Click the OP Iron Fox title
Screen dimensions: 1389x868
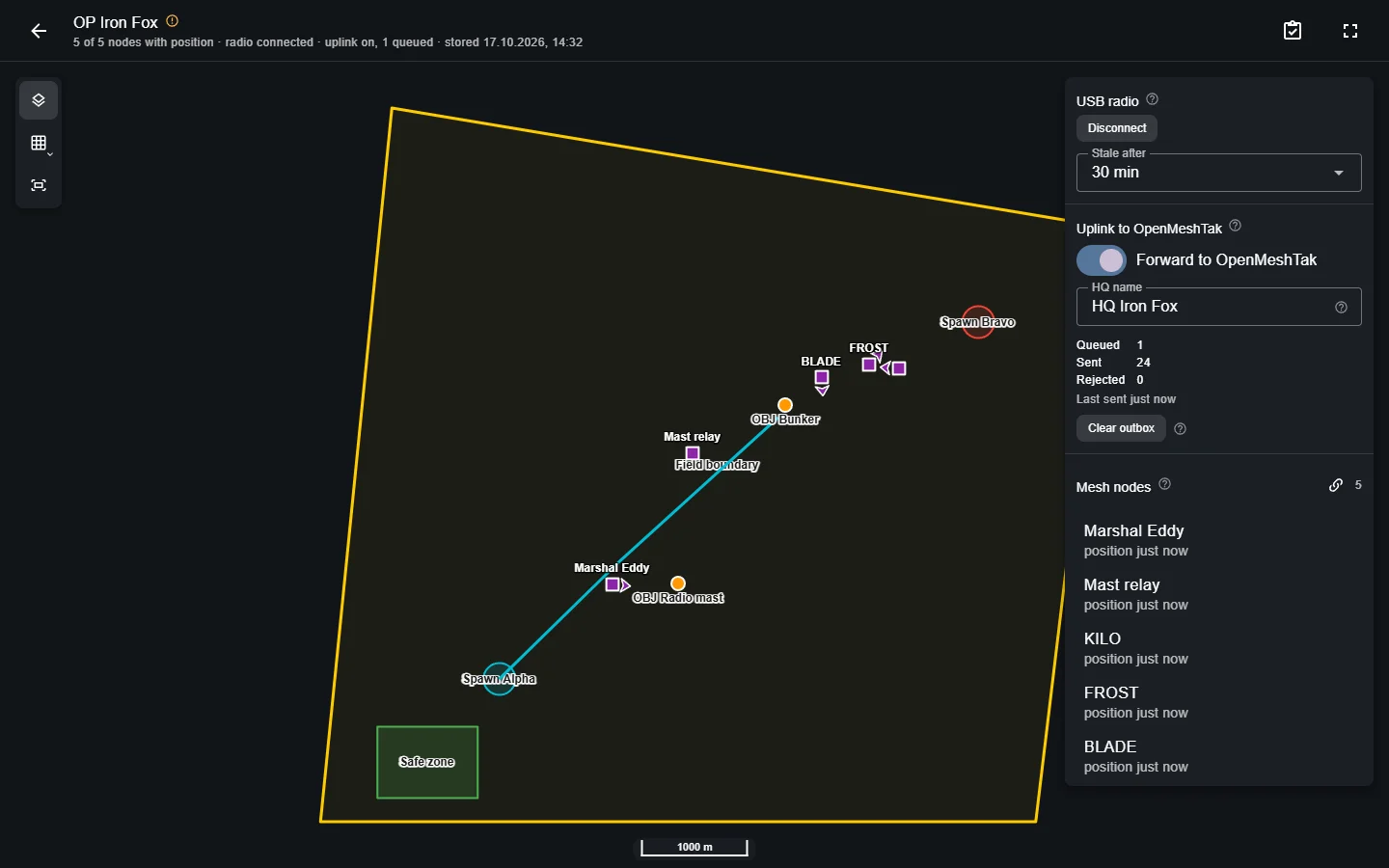coord(116,22)
